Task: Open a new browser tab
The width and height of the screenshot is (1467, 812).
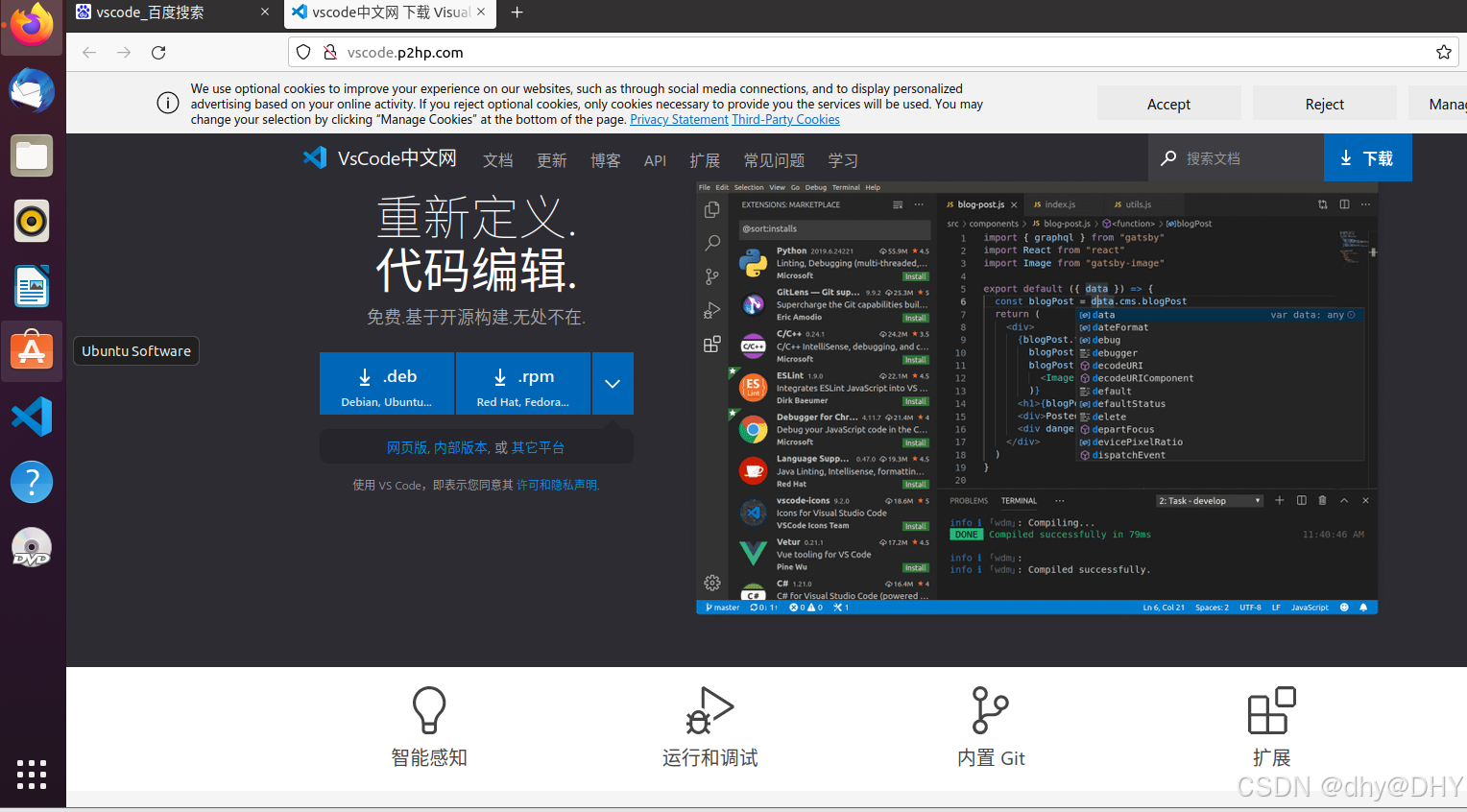Action: click(517, 12)
